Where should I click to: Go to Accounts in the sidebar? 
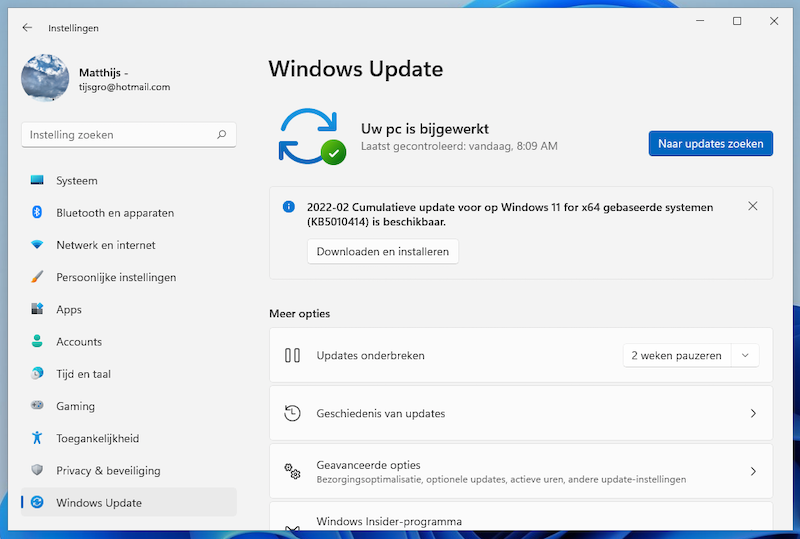tap(79, 342)
